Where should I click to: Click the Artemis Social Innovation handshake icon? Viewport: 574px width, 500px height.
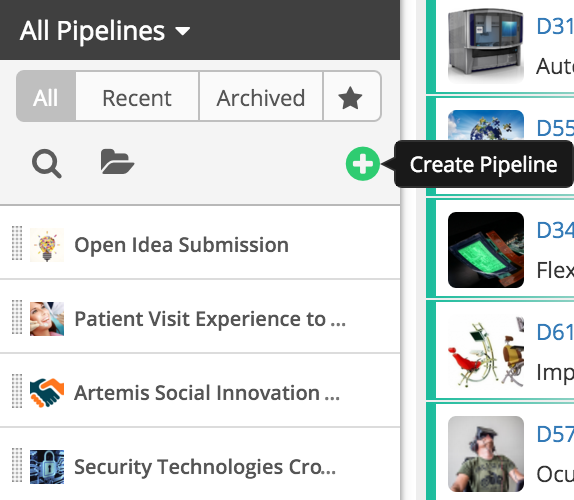(47, 393)
